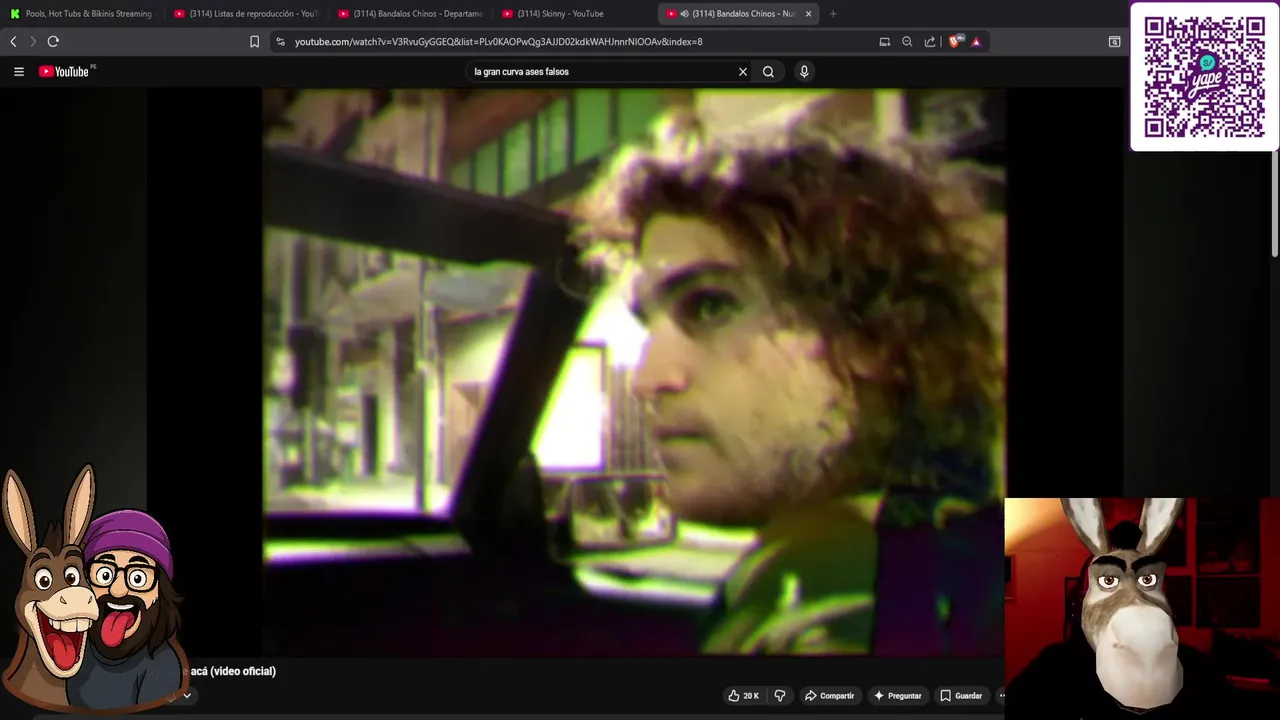Reload the page with the refresh icon

[53, 41]
